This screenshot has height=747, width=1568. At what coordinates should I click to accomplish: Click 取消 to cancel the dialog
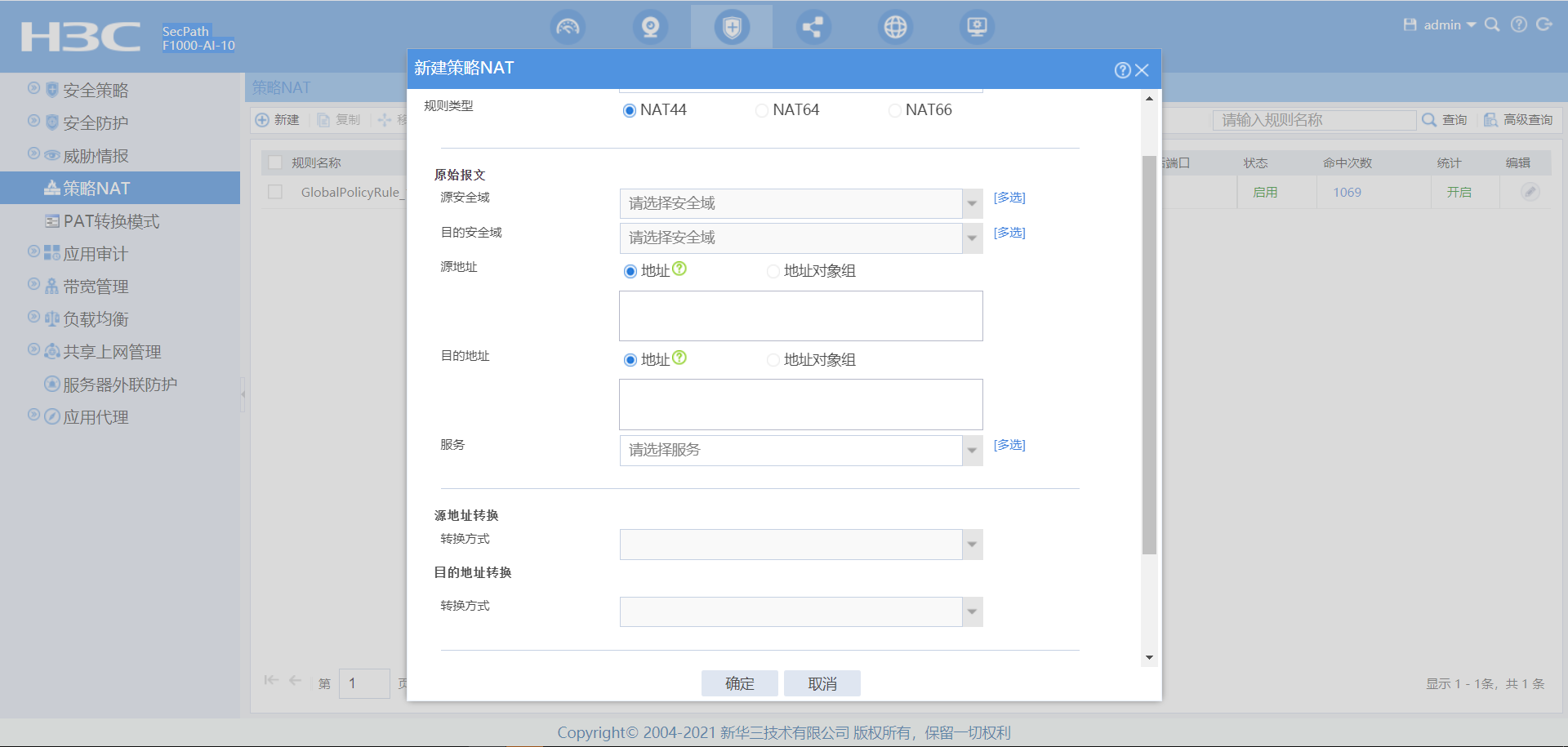[822, 683]
